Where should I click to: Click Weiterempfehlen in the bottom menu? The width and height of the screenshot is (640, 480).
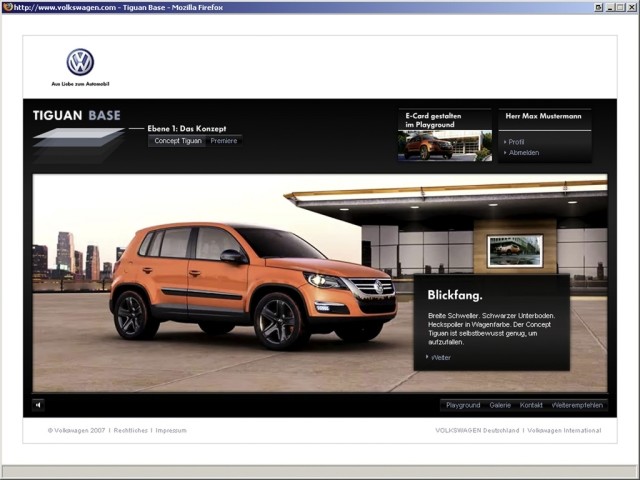[x=577, y=405]
